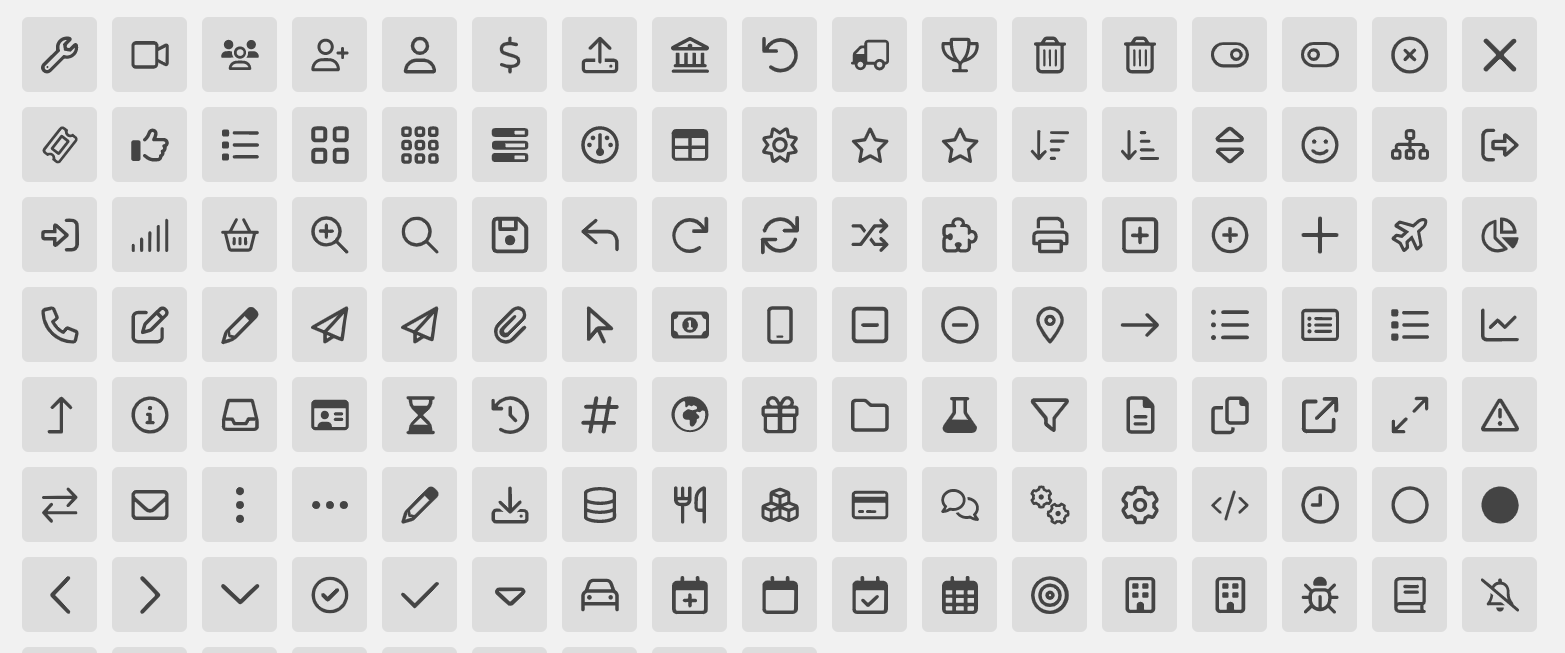Click the toggle switch icon turned off

[1320, 55]
